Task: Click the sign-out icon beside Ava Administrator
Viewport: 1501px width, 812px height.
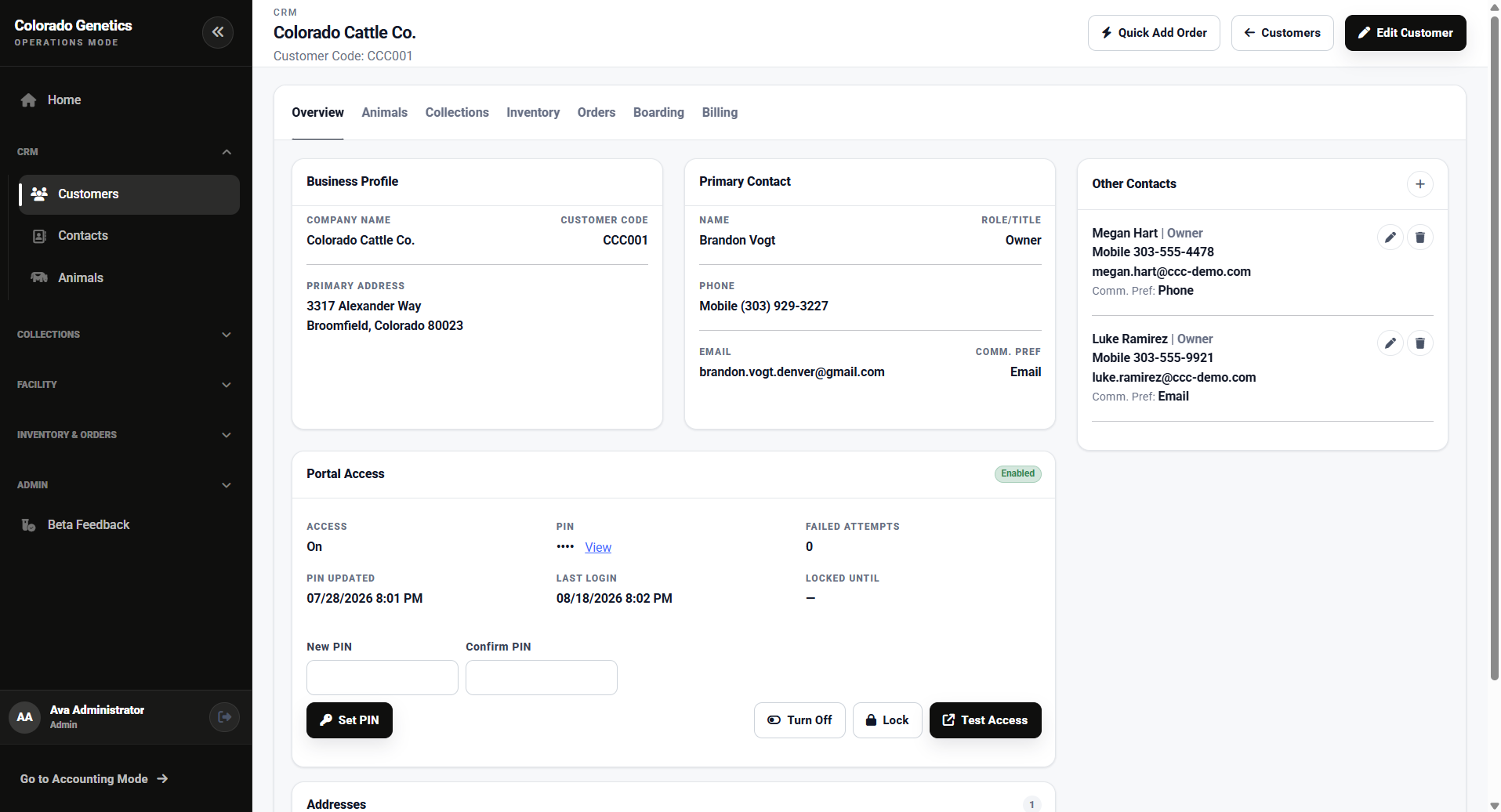Action: (x=224, y=717)
